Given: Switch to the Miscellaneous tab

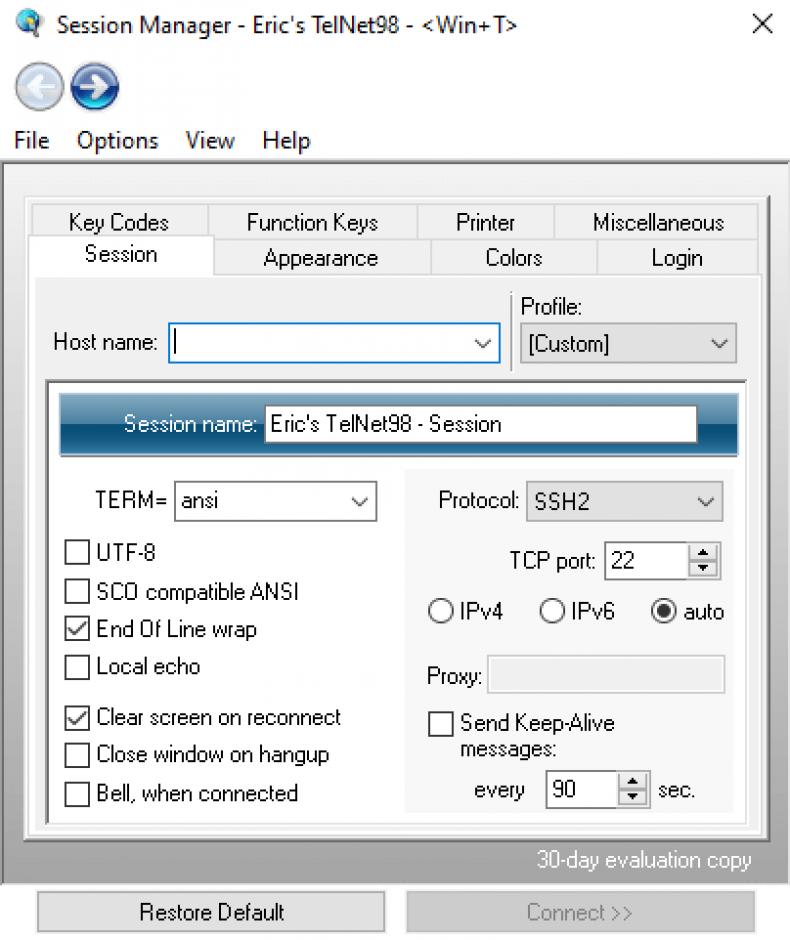Looking at the screenshot, I should click(658, 222).
